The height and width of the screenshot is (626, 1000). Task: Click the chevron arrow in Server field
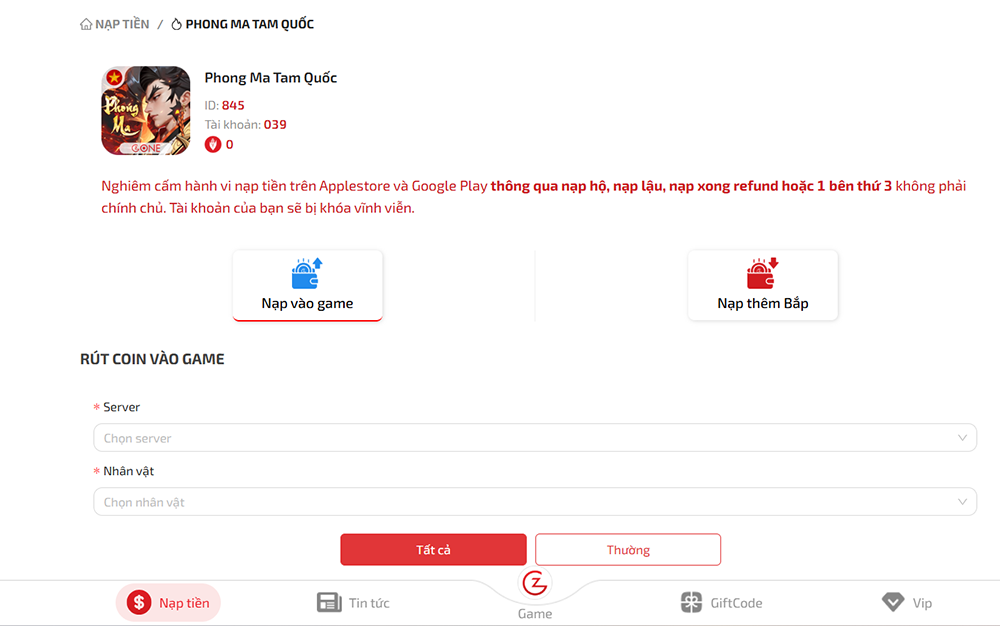point(962,438)
